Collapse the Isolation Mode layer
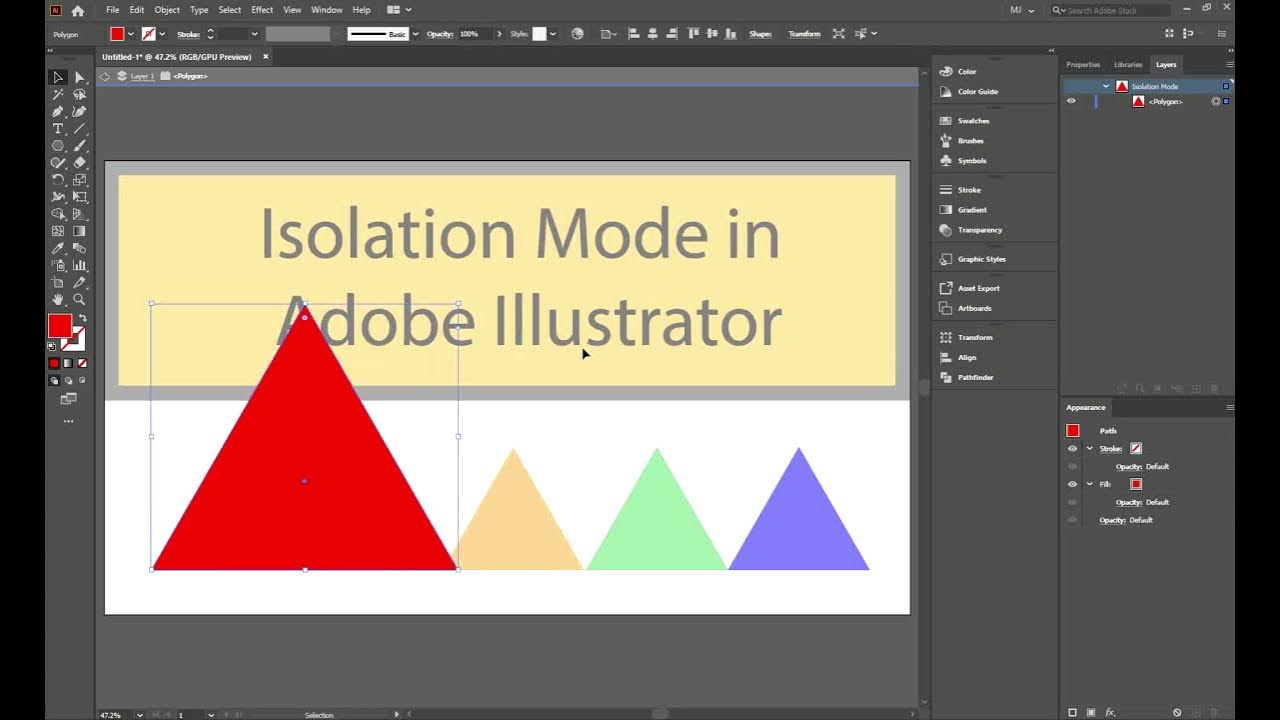Viewport: 1280px width, 720px height. pos(1106,86)
